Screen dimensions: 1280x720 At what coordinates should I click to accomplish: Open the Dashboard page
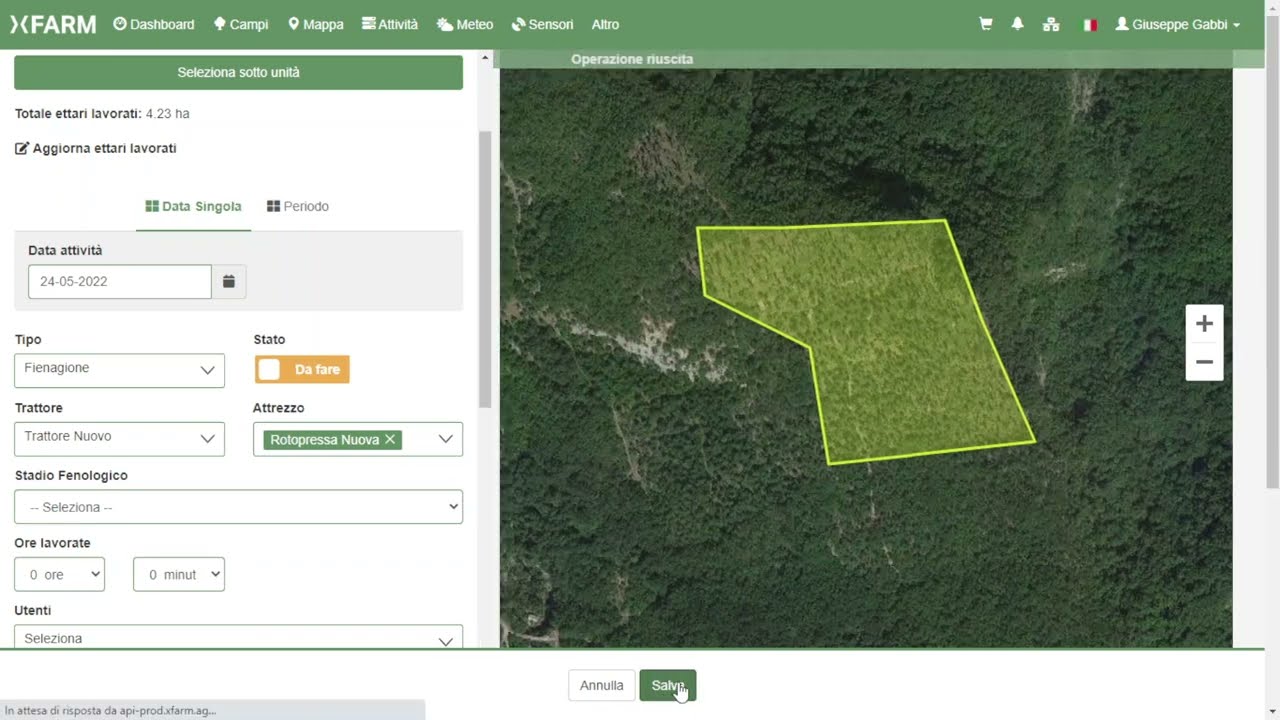click(x=154, y=24)
